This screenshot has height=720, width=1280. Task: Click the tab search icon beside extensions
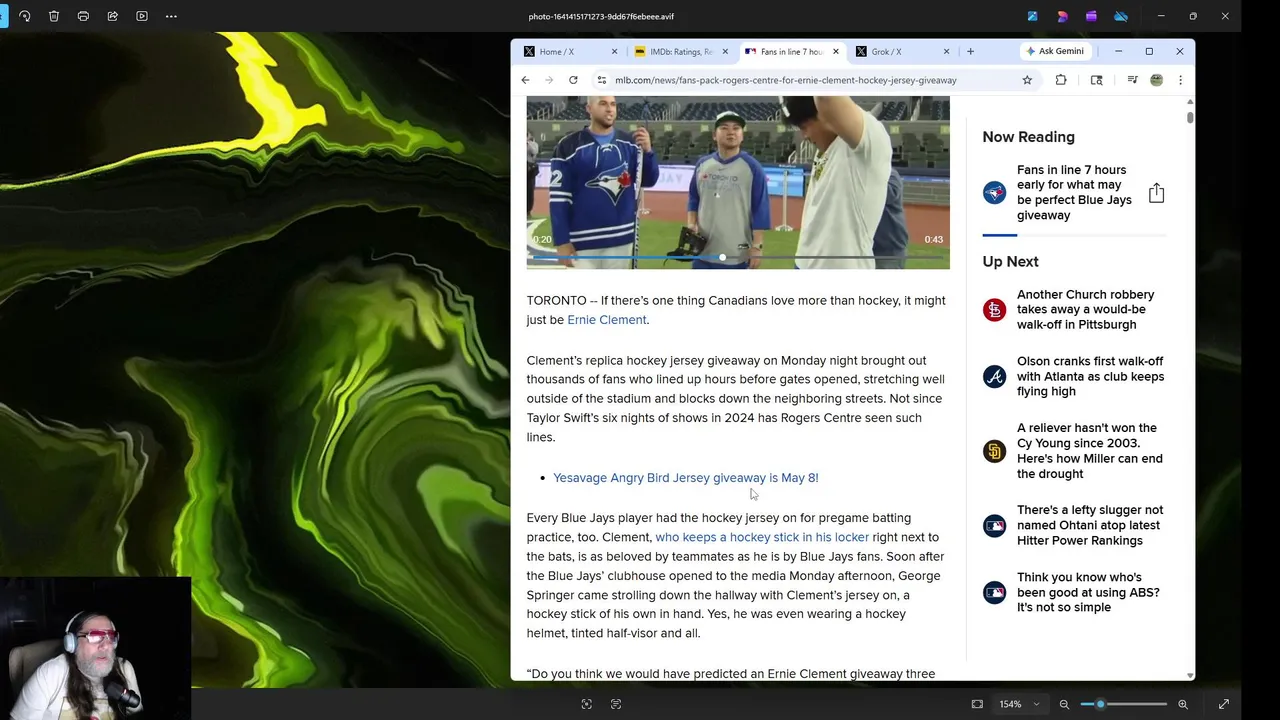tap(1096, 80)
